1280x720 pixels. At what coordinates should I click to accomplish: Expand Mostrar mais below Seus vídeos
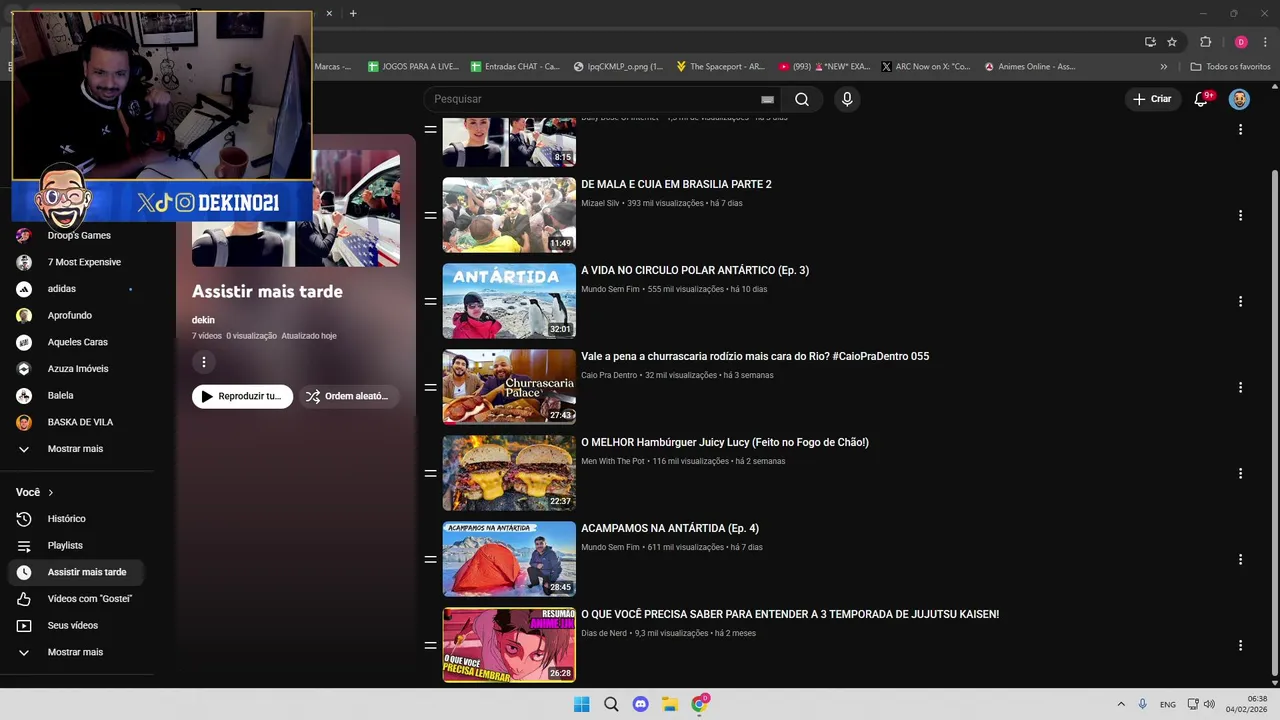coord(77,652)
